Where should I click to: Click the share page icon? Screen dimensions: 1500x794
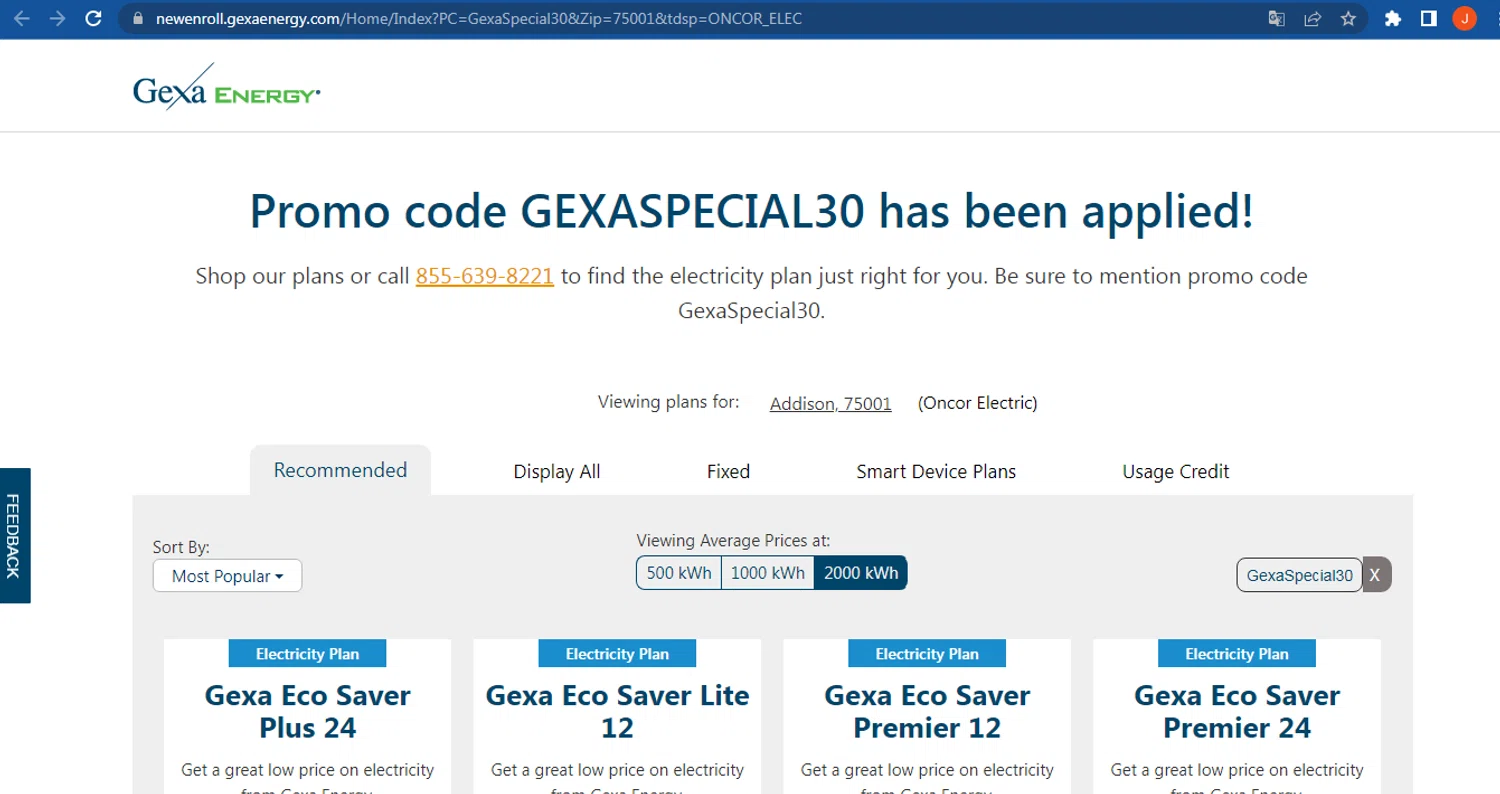click(x=1312, y=18)
